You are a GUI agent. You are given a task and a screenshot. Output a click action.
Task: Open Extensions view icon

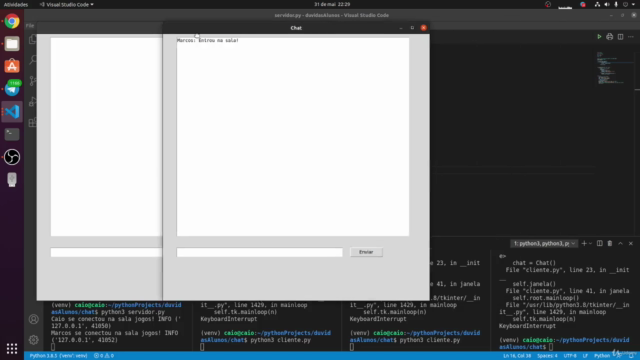33,122
